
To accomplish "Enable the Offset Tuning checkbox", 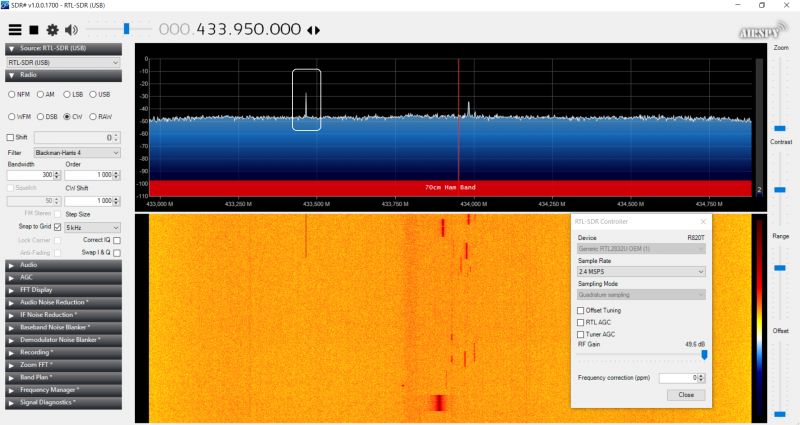I will (580, 311).
